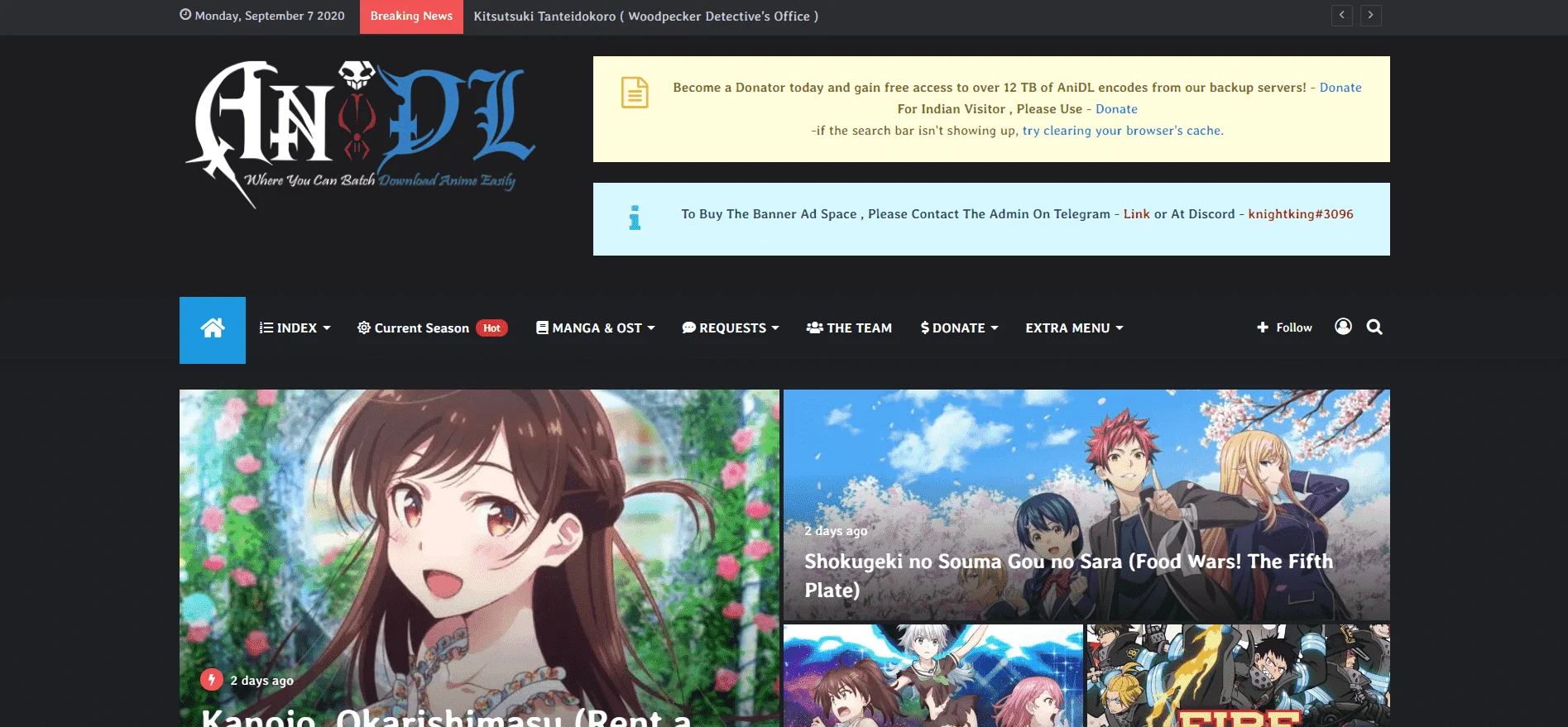Image resolution: width=1568 pixels, height=727 pixels.
Task: Expand the REQUESTS dropdown menu
Action: pos(731,328)
